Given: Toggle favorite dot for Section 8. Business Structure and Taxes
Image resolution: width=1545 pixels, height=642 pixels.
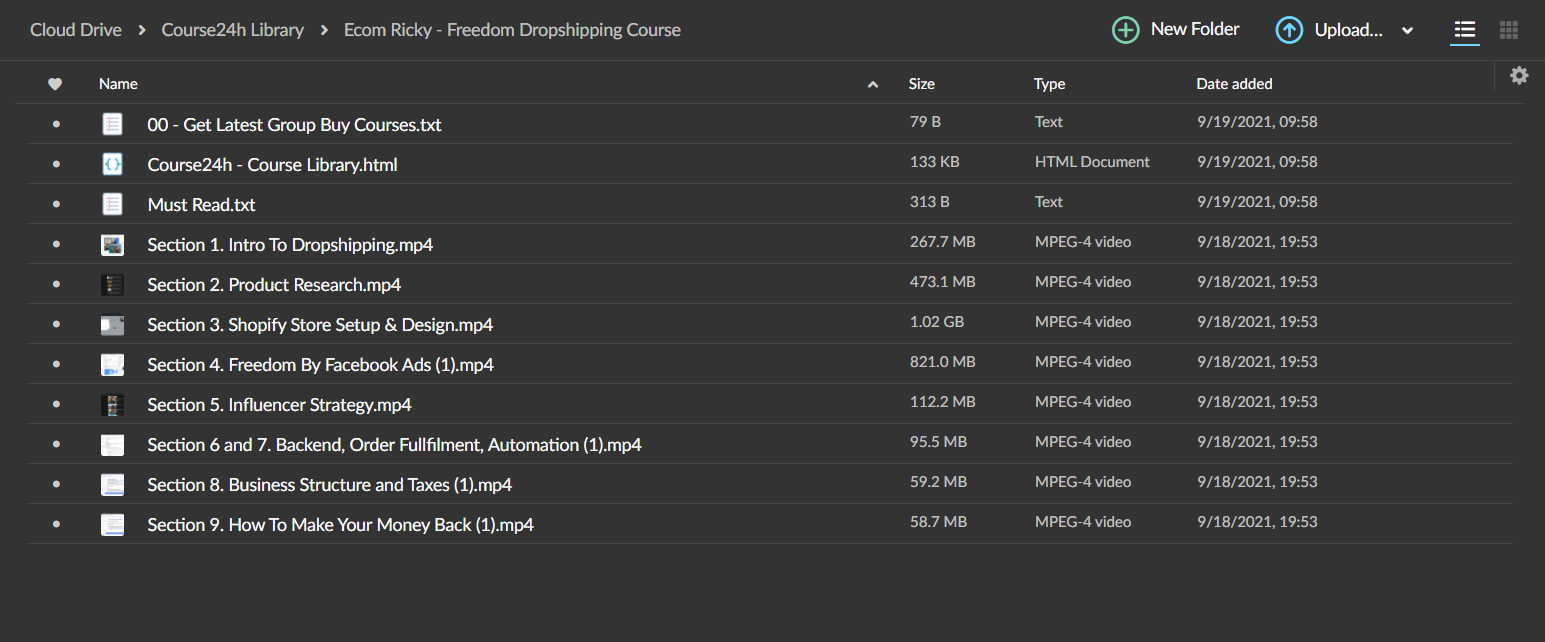Looking at the screenshot, I should click(56, 484).
